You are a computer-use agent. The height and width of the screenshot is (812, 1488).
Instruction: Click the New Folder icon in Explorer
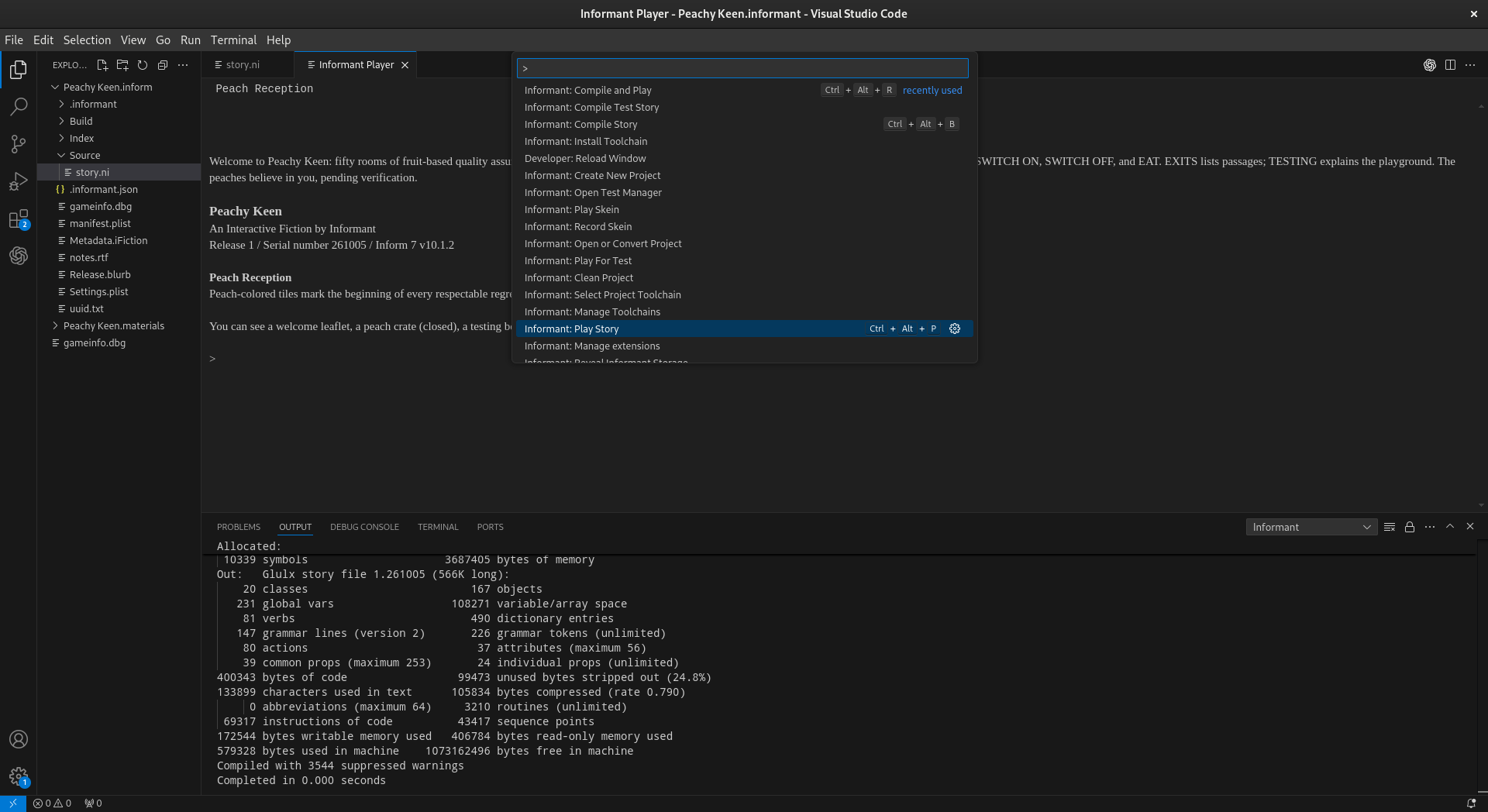click(122, 65)
